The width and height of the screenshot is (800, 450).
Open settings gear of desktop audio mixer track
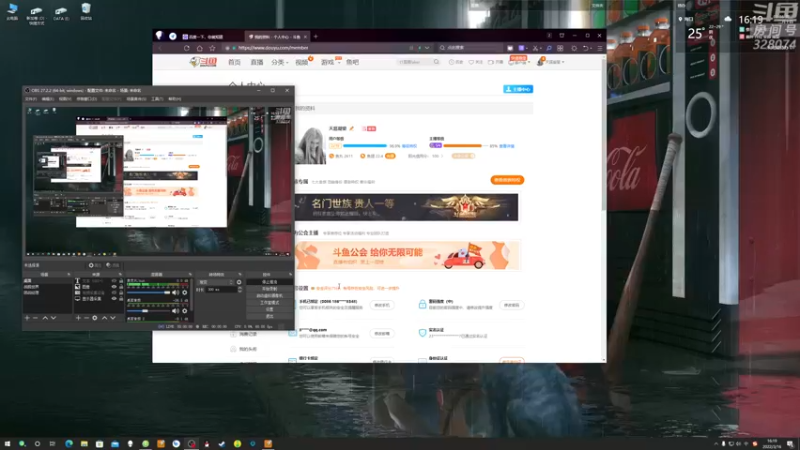[x=185, y=311]
